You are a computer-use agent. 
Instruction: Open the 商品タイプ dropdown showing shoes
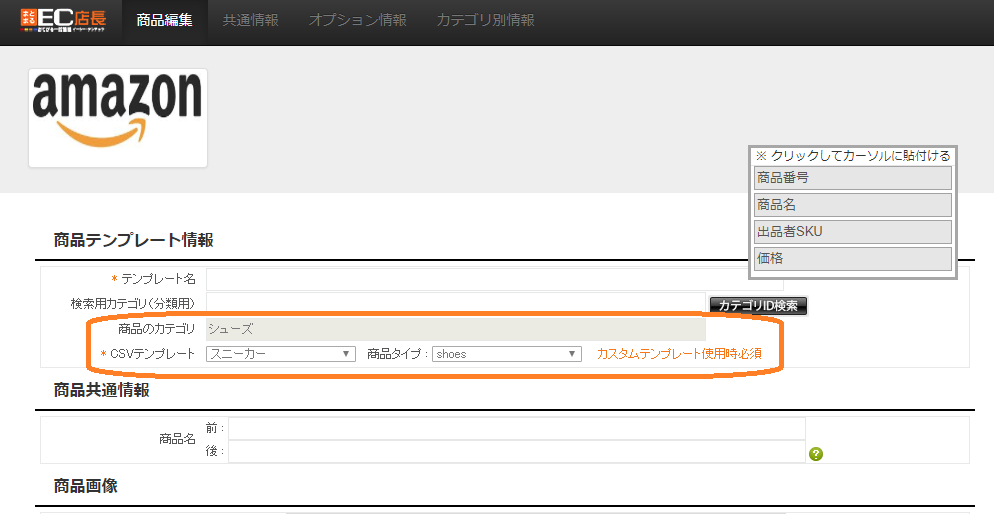click(507, 354)
